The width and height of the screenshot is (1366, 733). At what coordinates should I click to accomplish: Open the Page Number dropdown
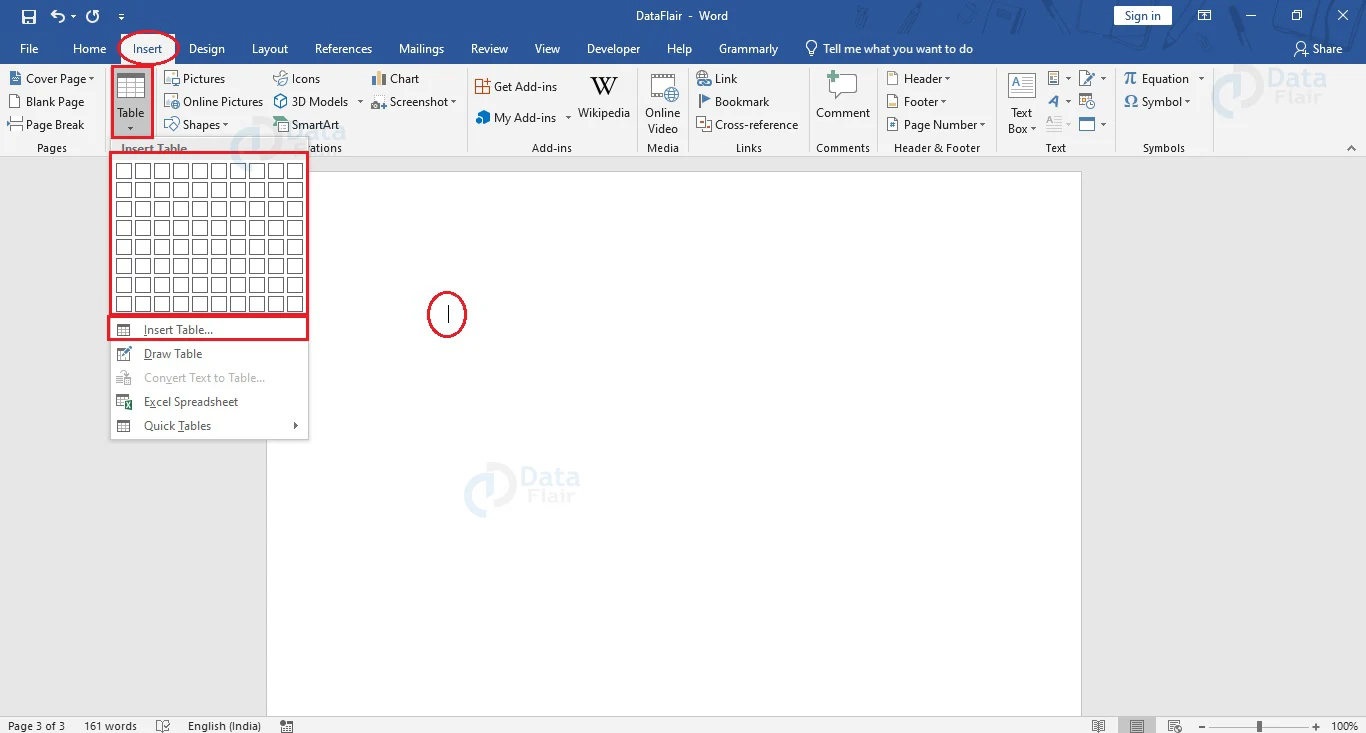[x=937, y=124]
